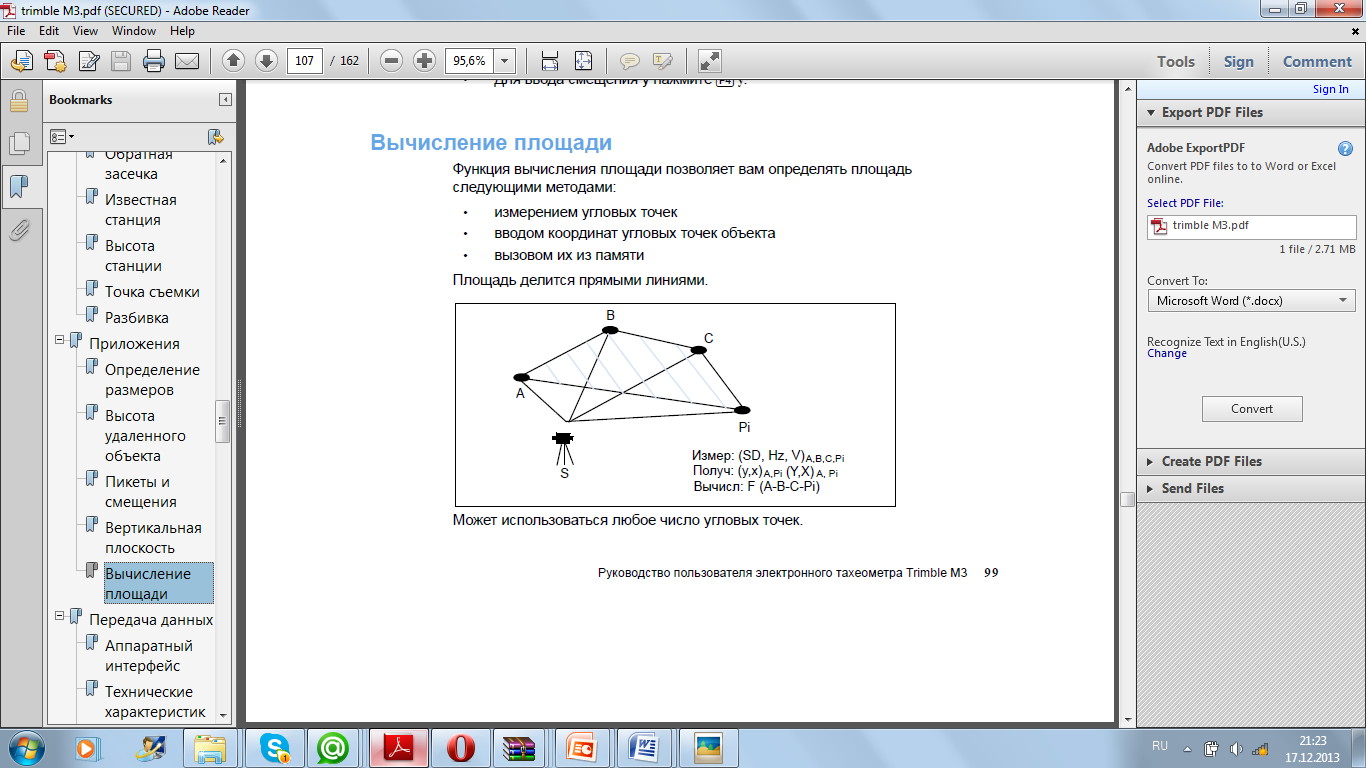The height and width of the screenshot is (768, 1366).
Task: Switch to Read Mode with arrows icon
Action: [708, 61]
